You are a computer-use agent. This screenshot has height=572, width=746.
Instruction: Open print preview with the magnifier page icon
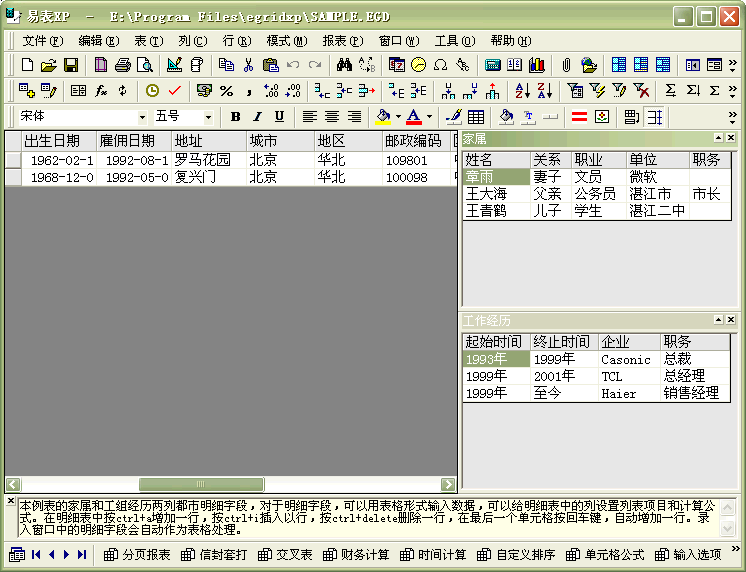[x=145, y=65]
